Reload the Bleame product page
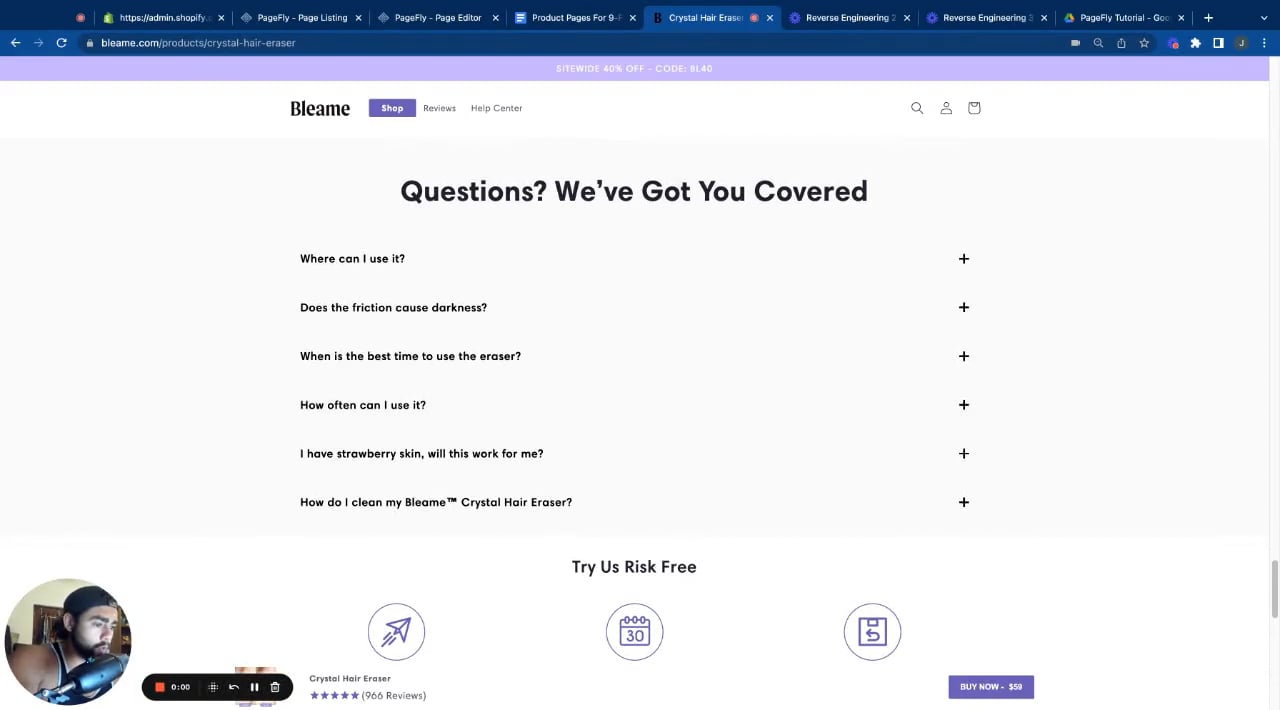1280x710 pixels. (61, 43)
